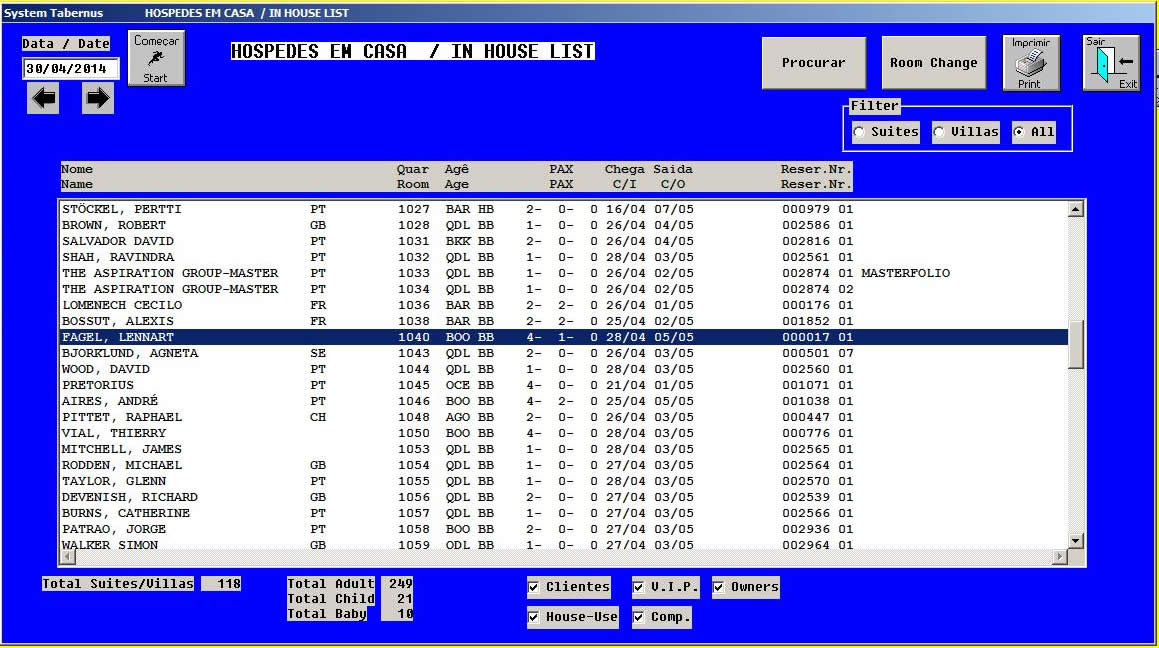Select the All filter radio button
Screen dimensions: 1159x648
[1019, 132]
